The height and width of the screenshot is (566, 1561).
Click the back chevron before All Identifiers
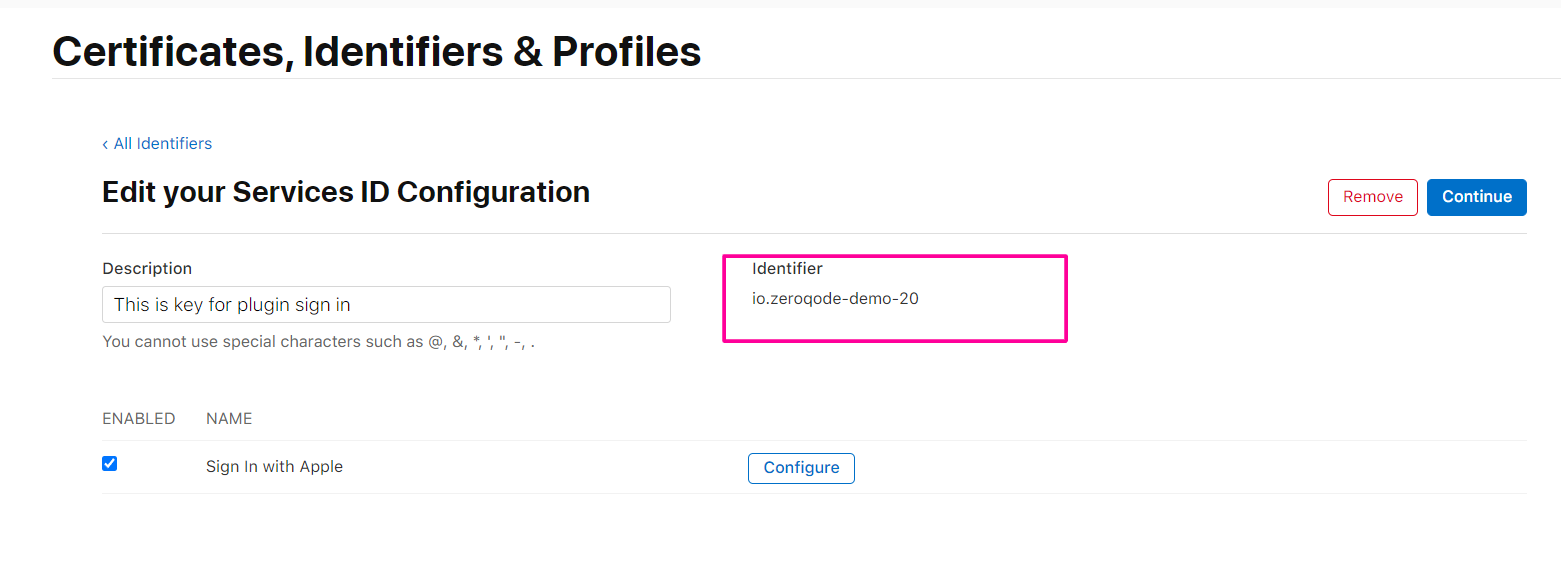coord(105,145)
